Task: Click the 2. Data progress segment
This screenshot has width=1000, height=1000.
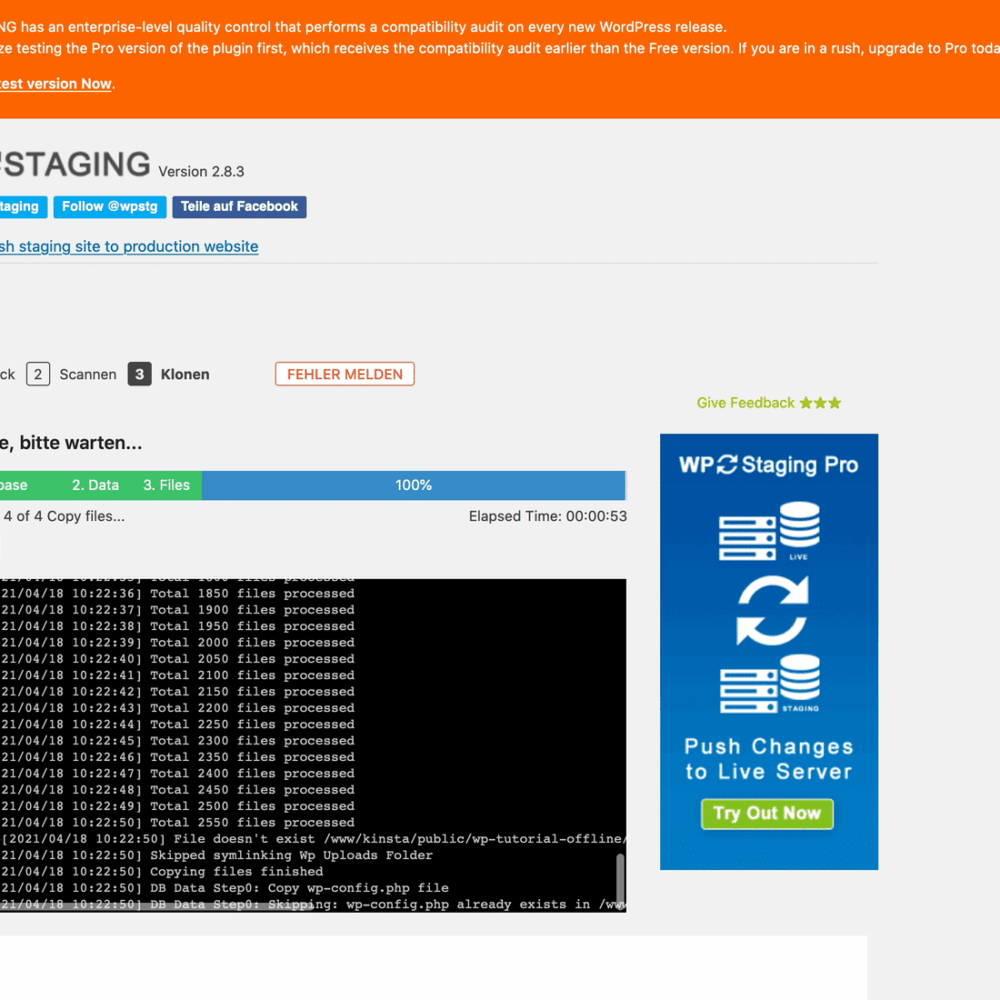Action: (x=95, y=485)
